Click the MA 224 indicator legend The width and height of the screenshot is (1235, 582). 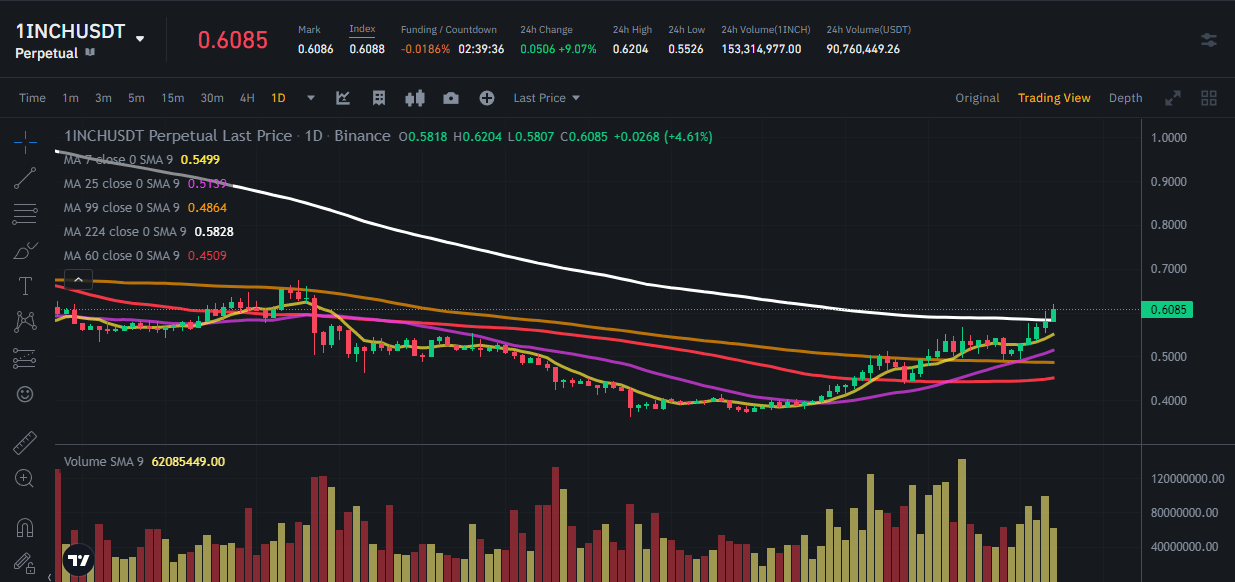(149, 231)
